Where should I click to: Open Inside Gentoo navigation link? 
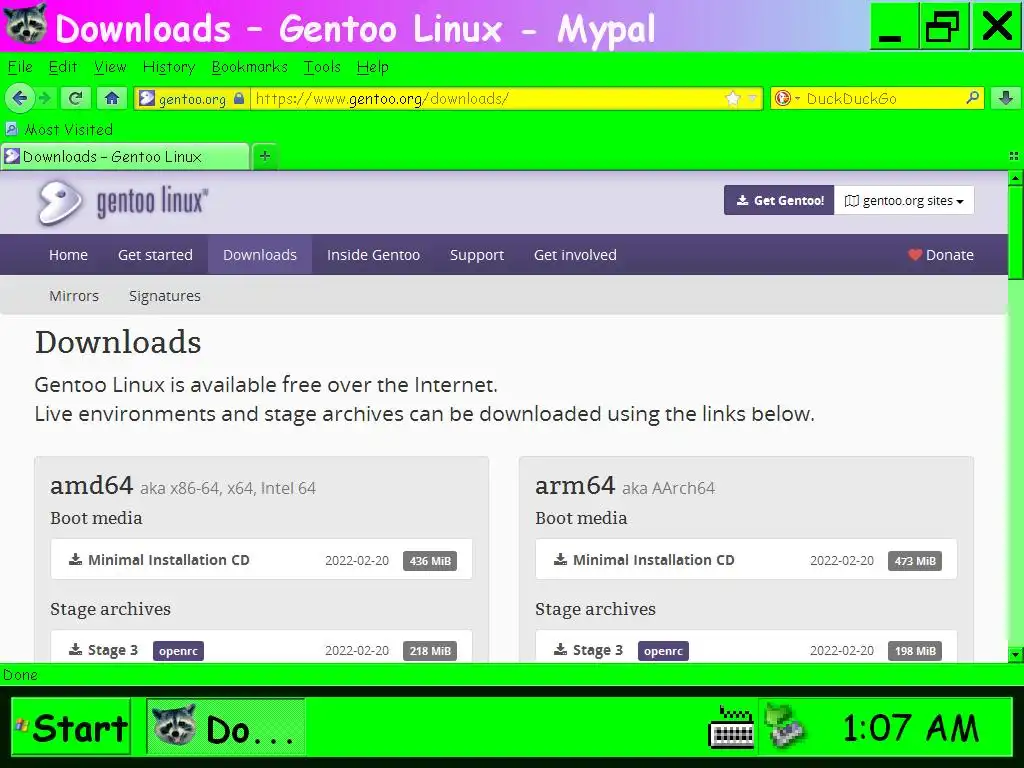[x=373, y=255]
